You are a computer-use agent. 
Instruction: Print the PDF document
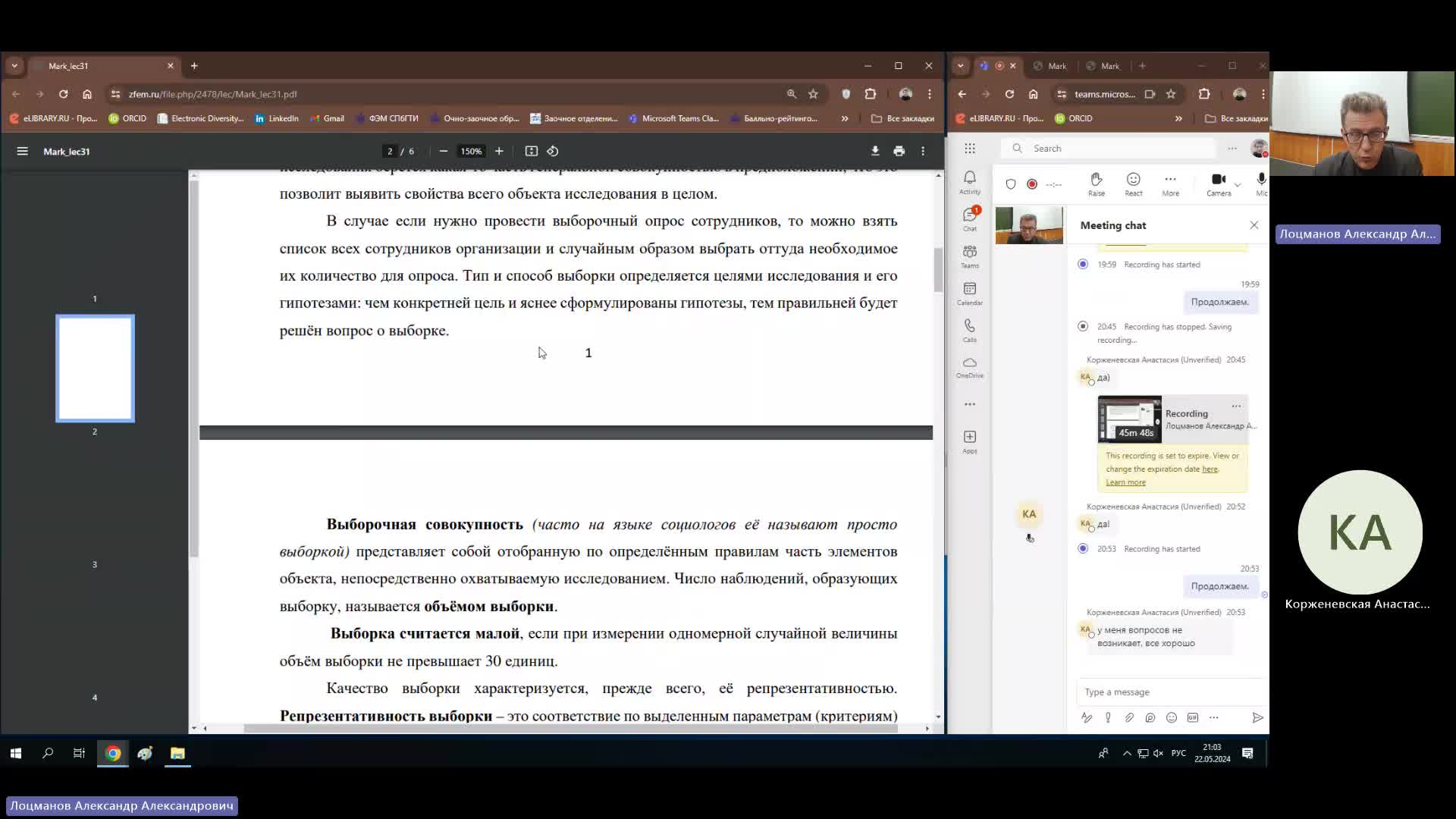pos(899,151)
